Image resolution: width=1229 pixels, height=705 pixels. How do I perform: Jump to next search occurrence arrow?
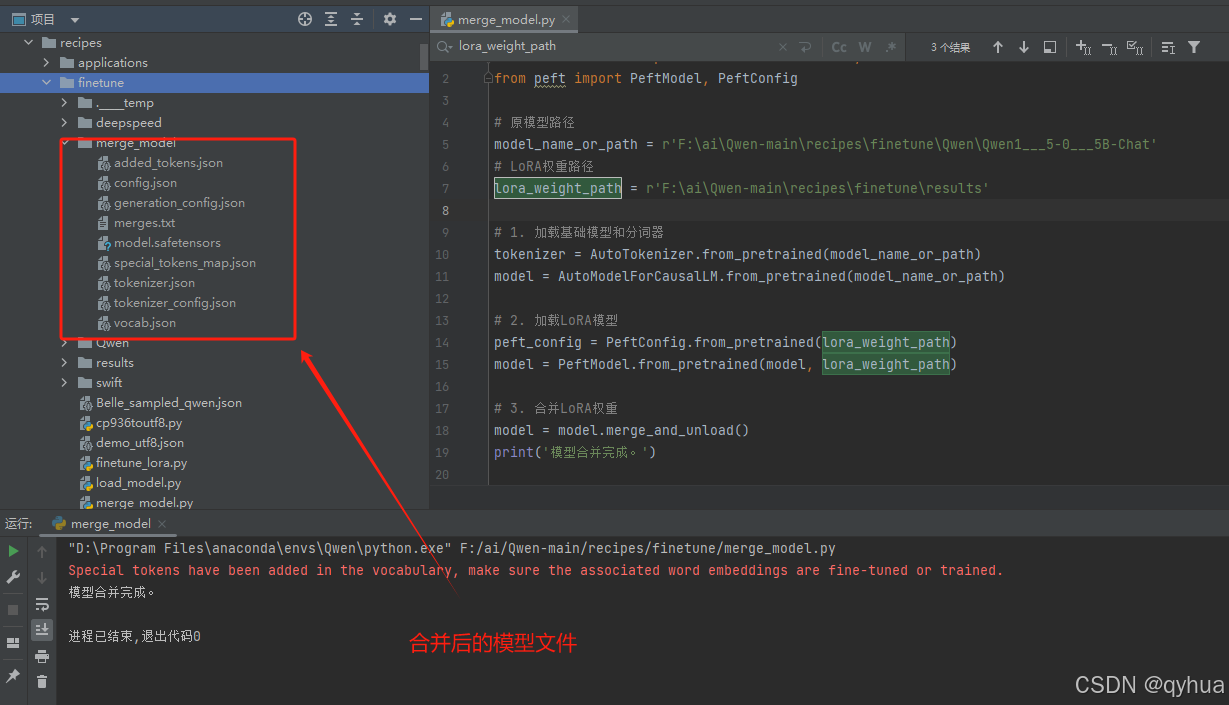[1023, 47]
